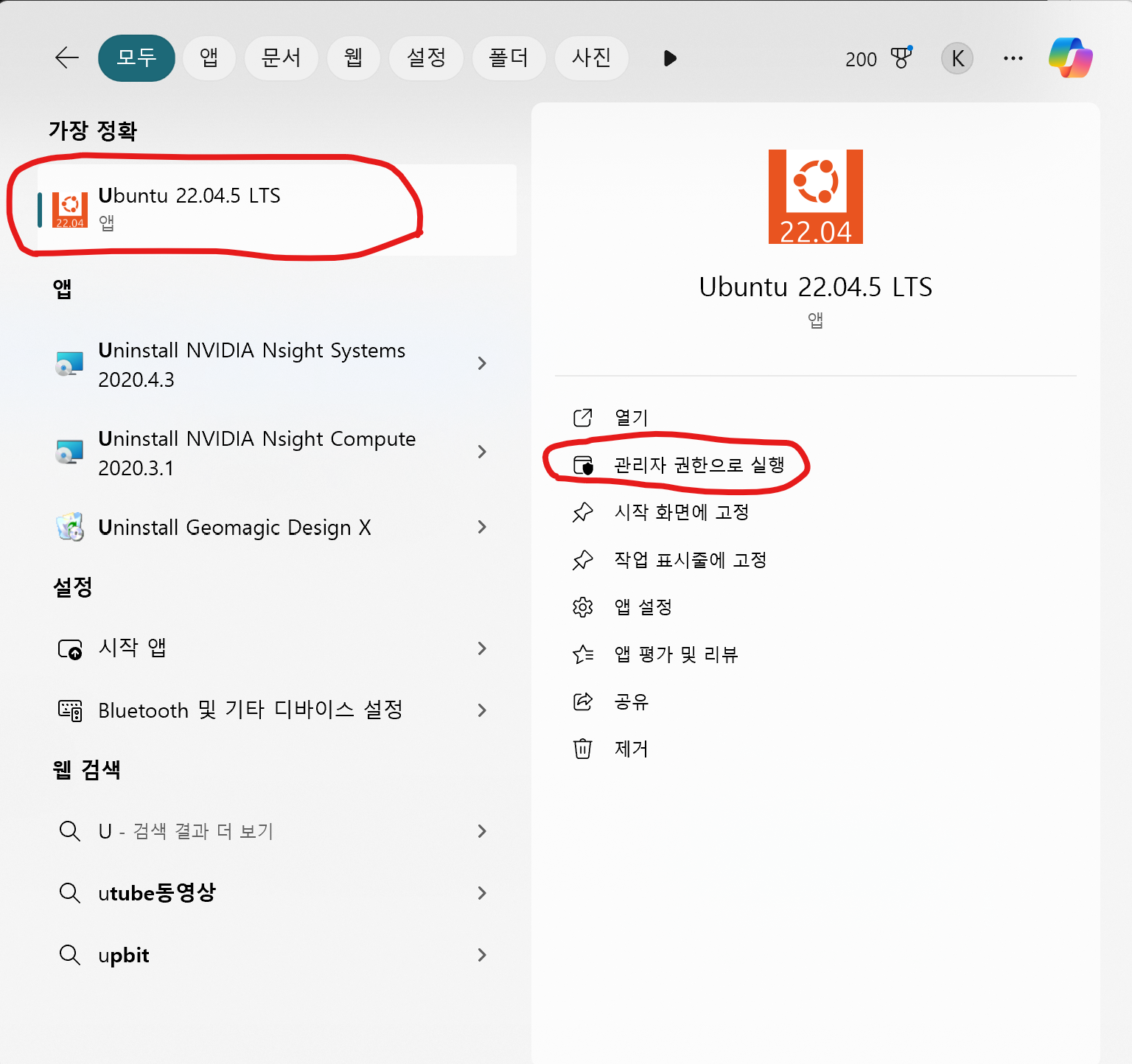This screenshot has height=1064, width=1132.
Task: Expand the 시작 앱 result chevron
Action: click(x=482, y=648)
